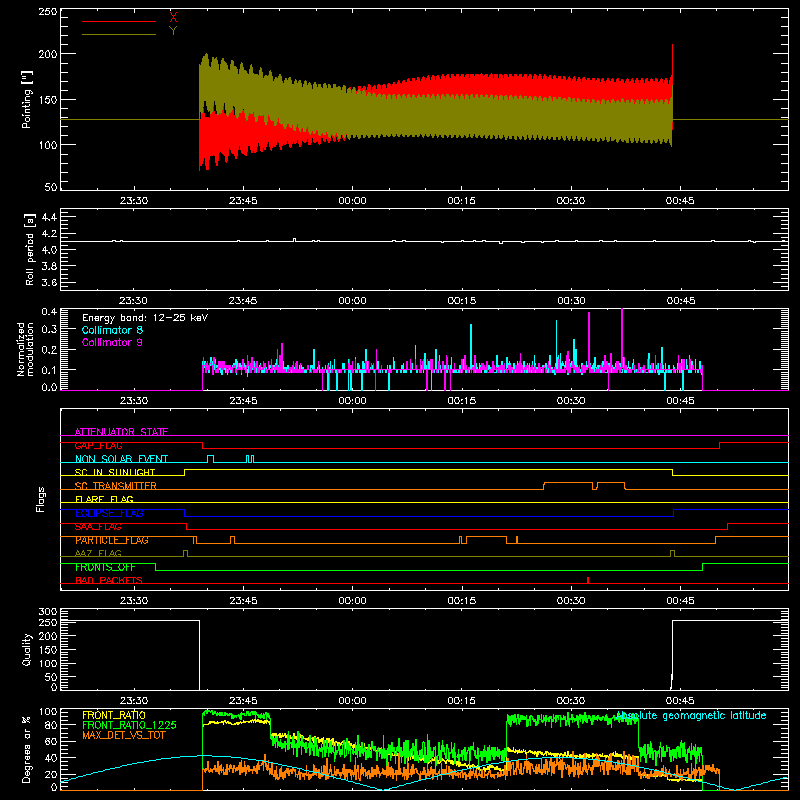Click 23:30 label under Flags plot
This screenshot has height=800, width=800.
(134, 601)
